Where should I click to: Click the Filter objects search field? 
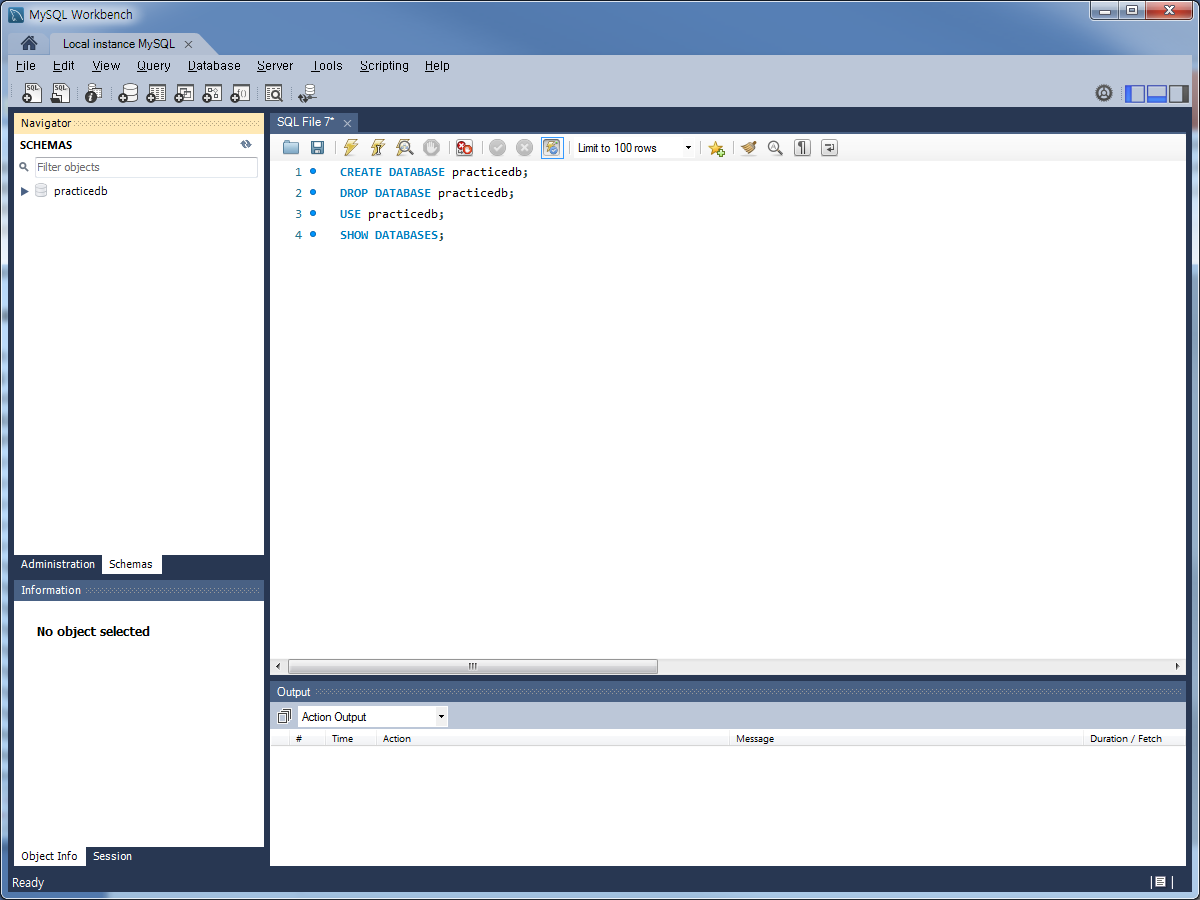146,167
